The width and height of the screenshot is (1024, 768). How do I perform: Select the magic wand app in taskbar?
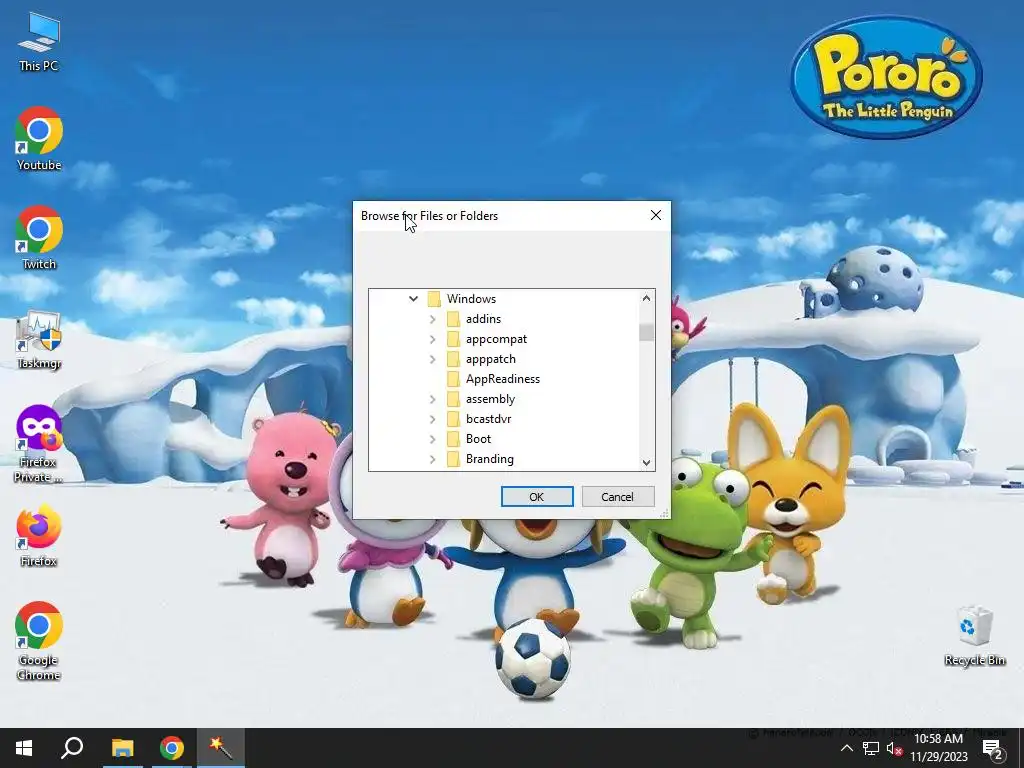[221, 748]
